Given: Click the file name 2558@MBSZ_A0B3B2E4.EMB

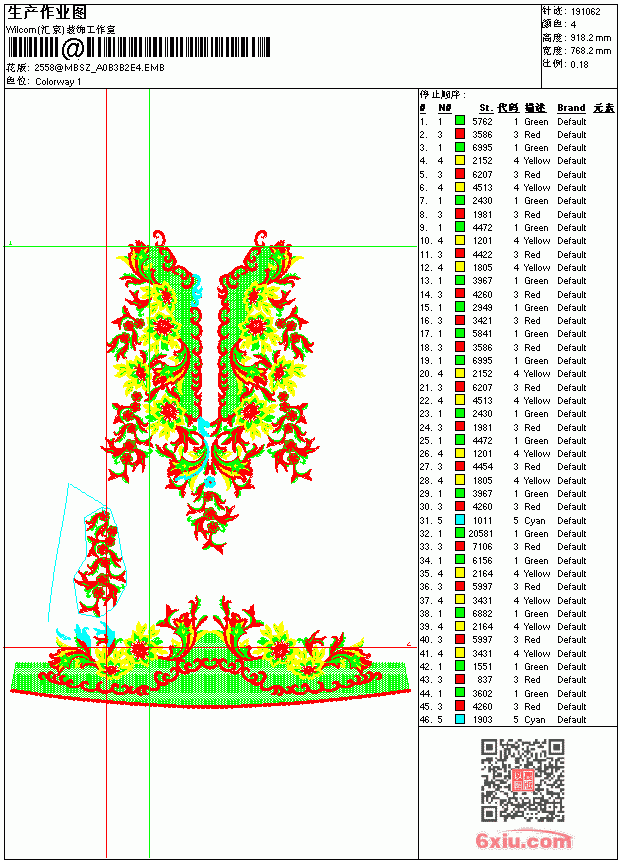Looking at the screenshot, I should click(x=99, y=68).
